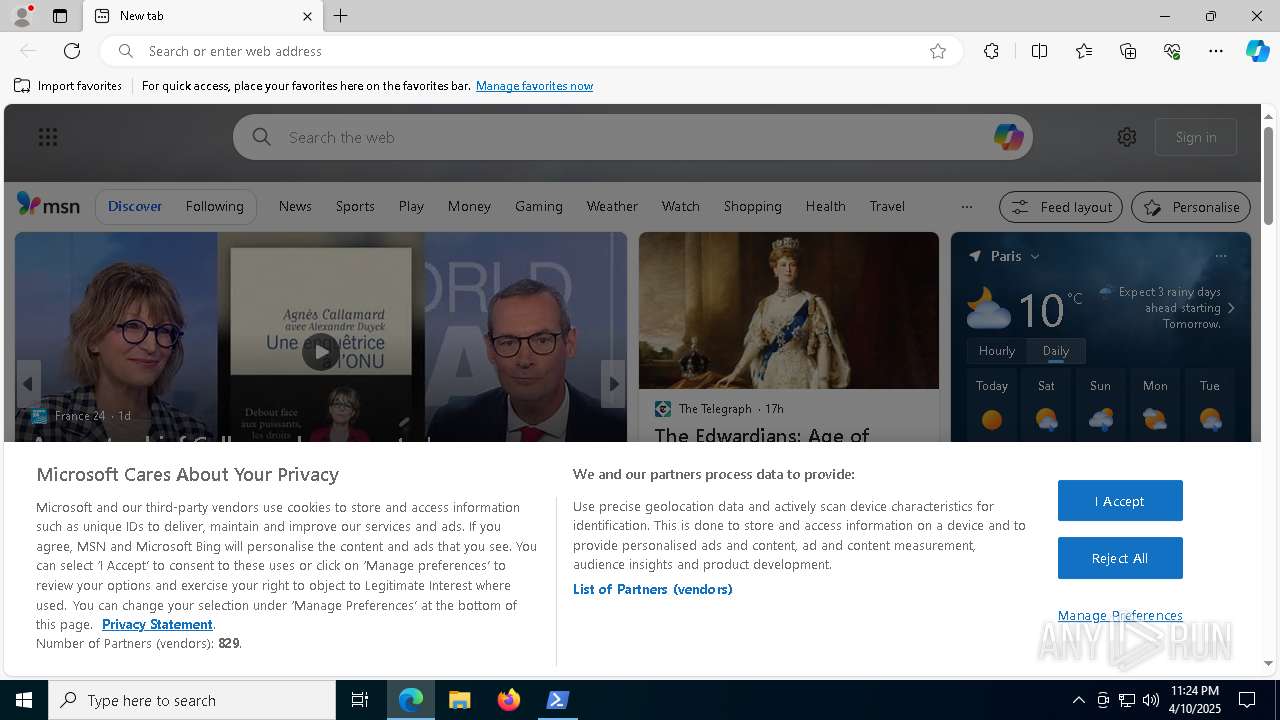Go to next carousel story
The width and height of the screenshot is (1280, 720).
[x=613, y=384]
